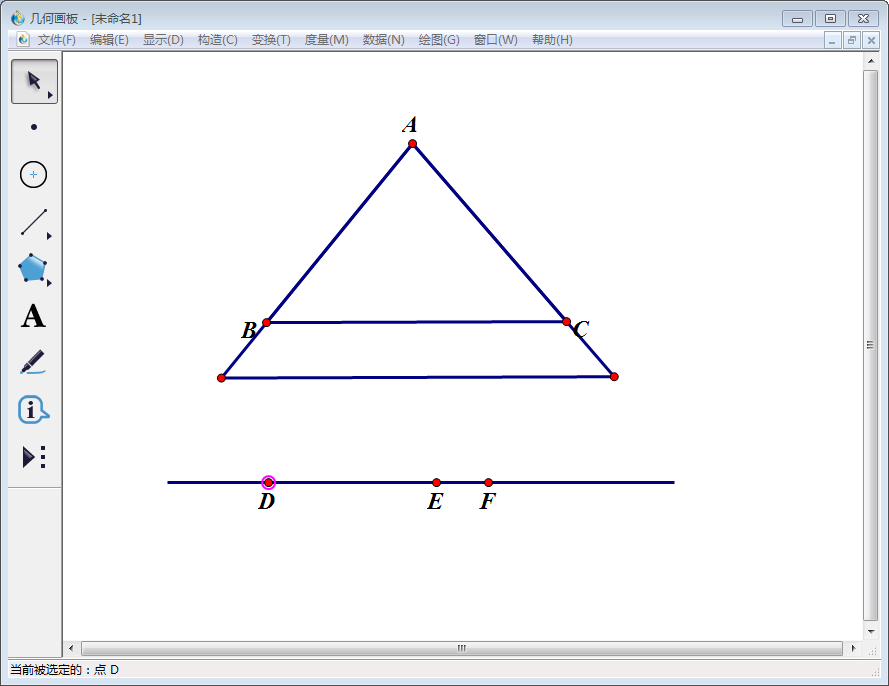Screen dimensions: 889x686
Task: Open the 数据(N) menu
Action: pyautogui.click(x=383, y=40)
